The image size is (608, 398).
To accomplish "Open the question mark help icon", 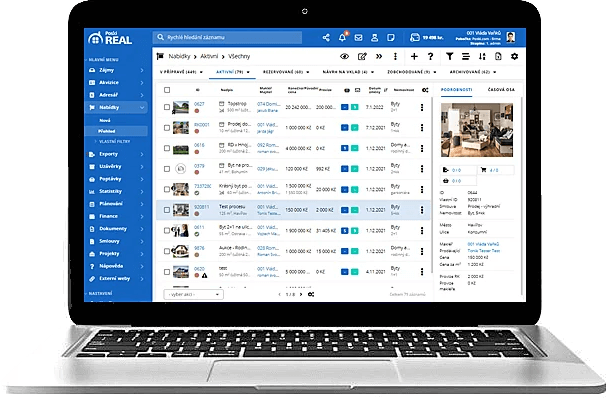I will click(x=430, y=57).
